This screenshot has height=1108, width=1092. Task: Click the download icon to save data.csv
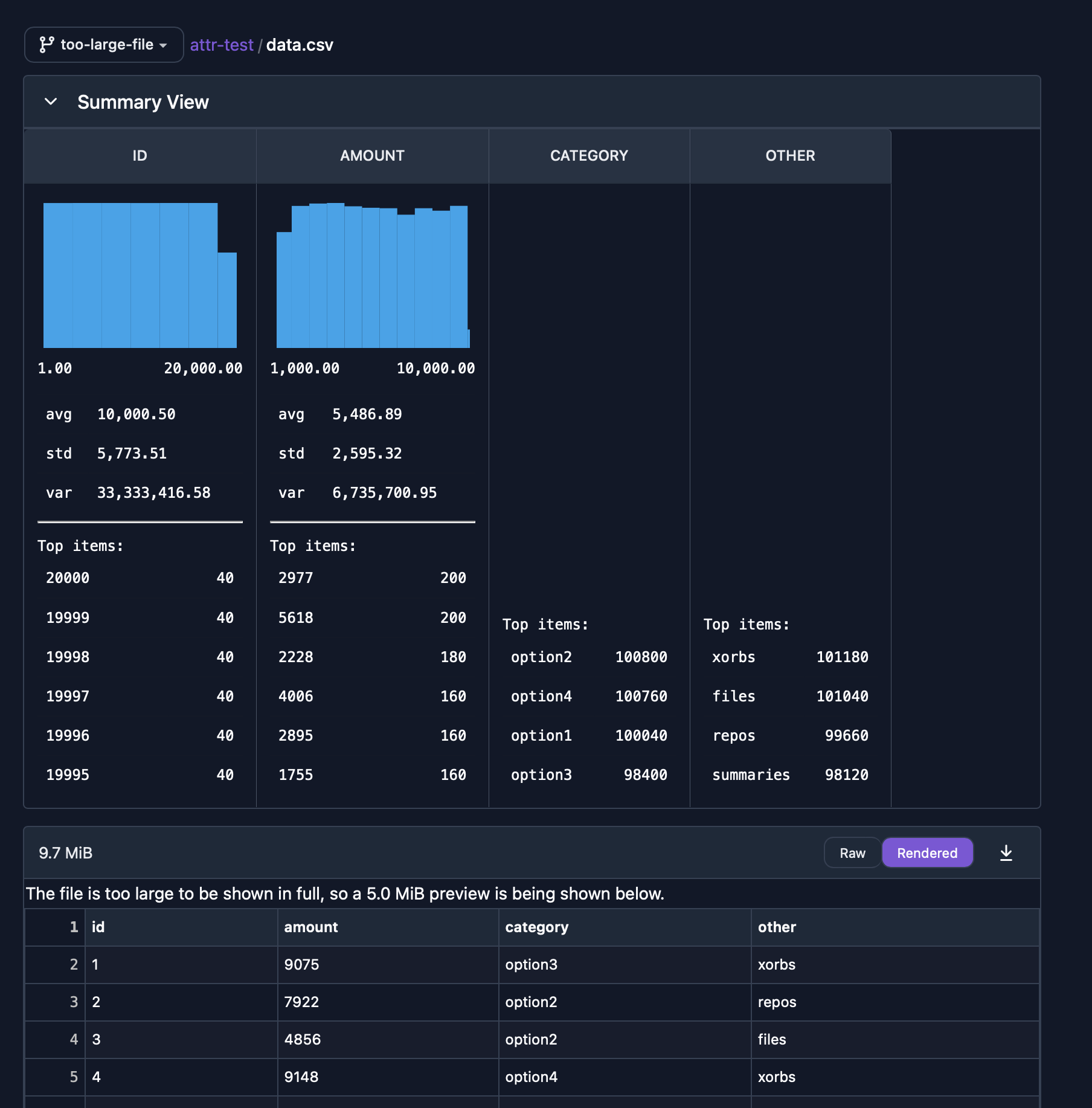[x=1006, y=852]
